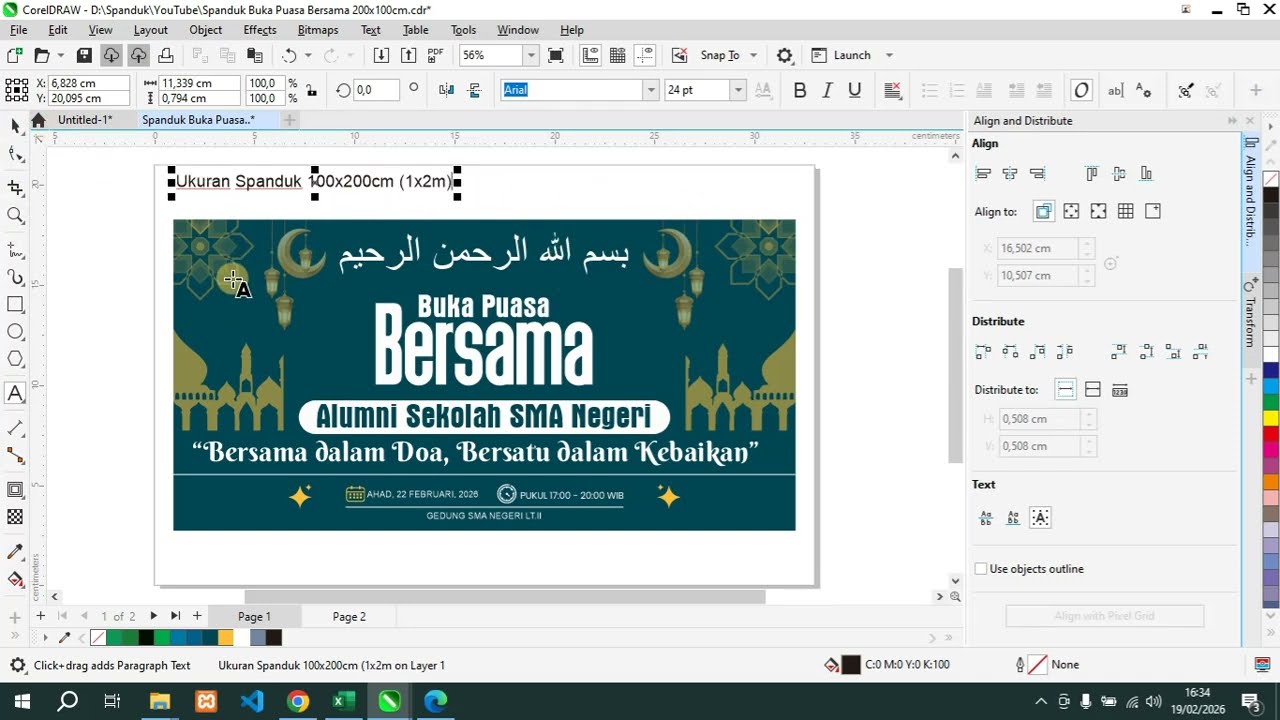Viewport: 1280px width, 720px height.
Task: Click the orange swatch in document palette
Action: click(225, 638)
